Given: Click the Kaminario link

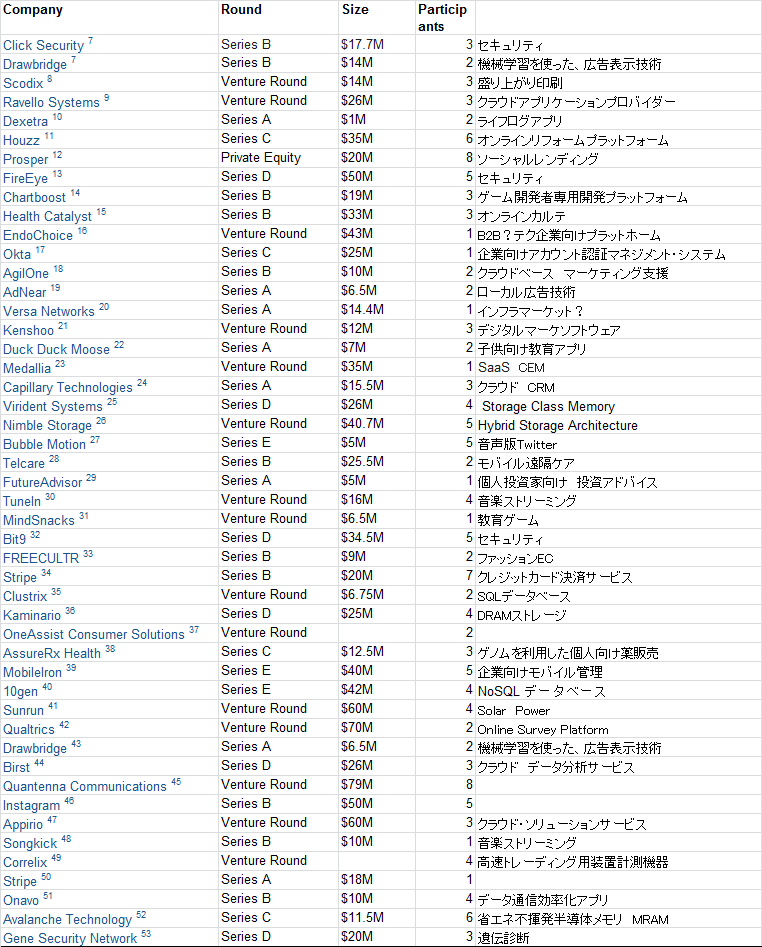Looking at the screenshot, I should pos(32,615).
